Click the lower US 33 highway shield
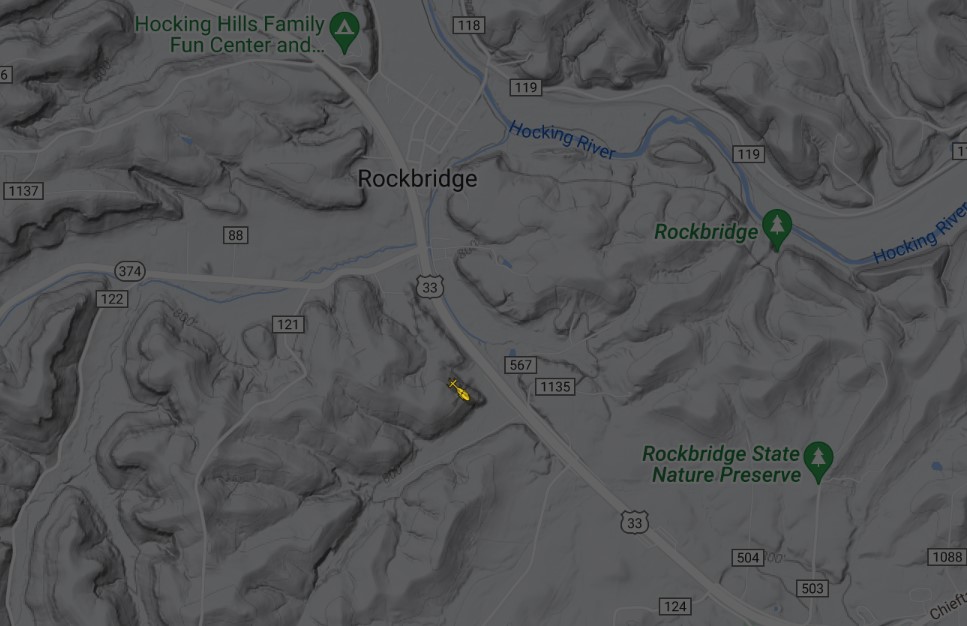967x626 pixels. point(634,522)
